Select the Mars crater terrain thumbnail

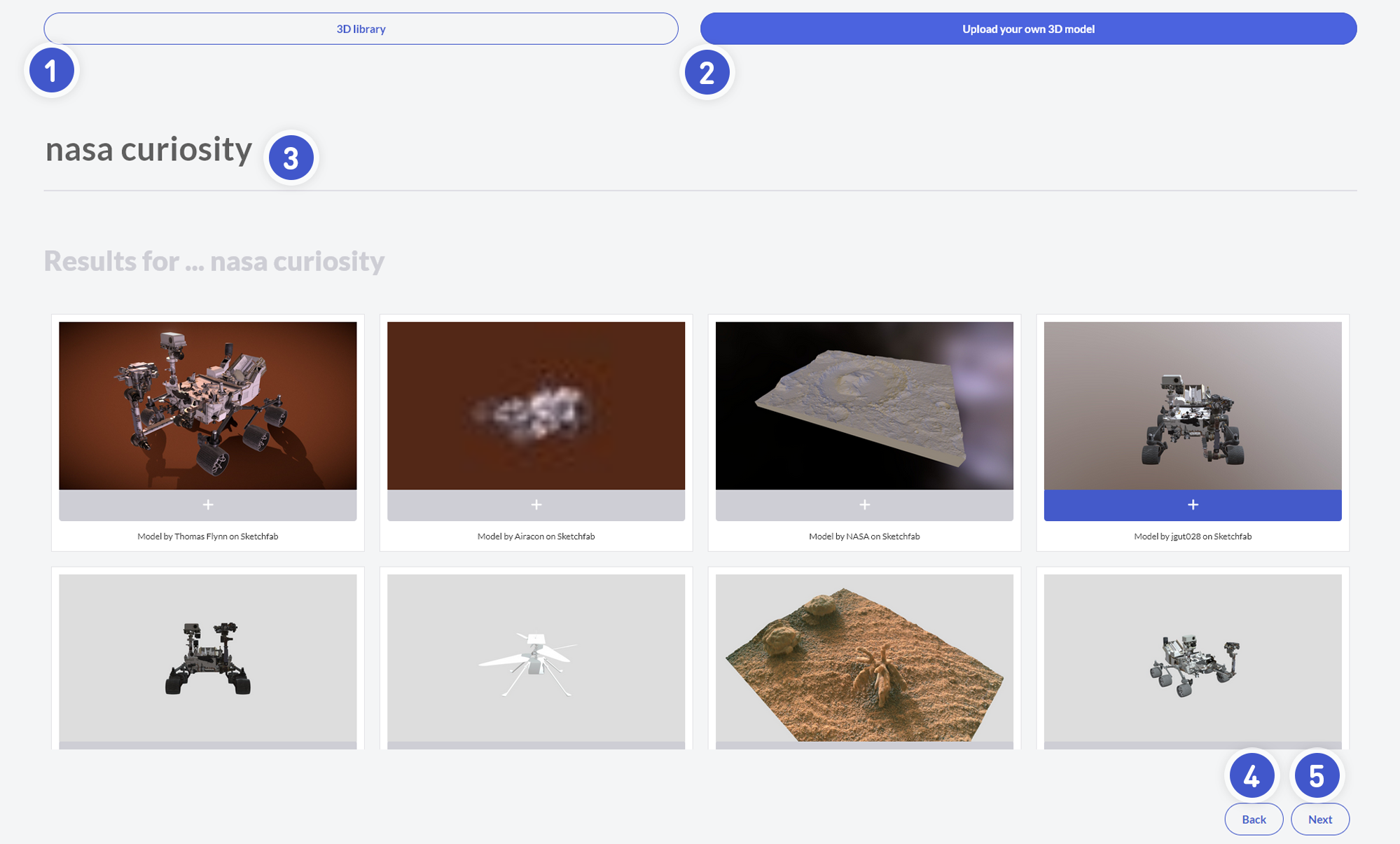click(x=864, y=406)
